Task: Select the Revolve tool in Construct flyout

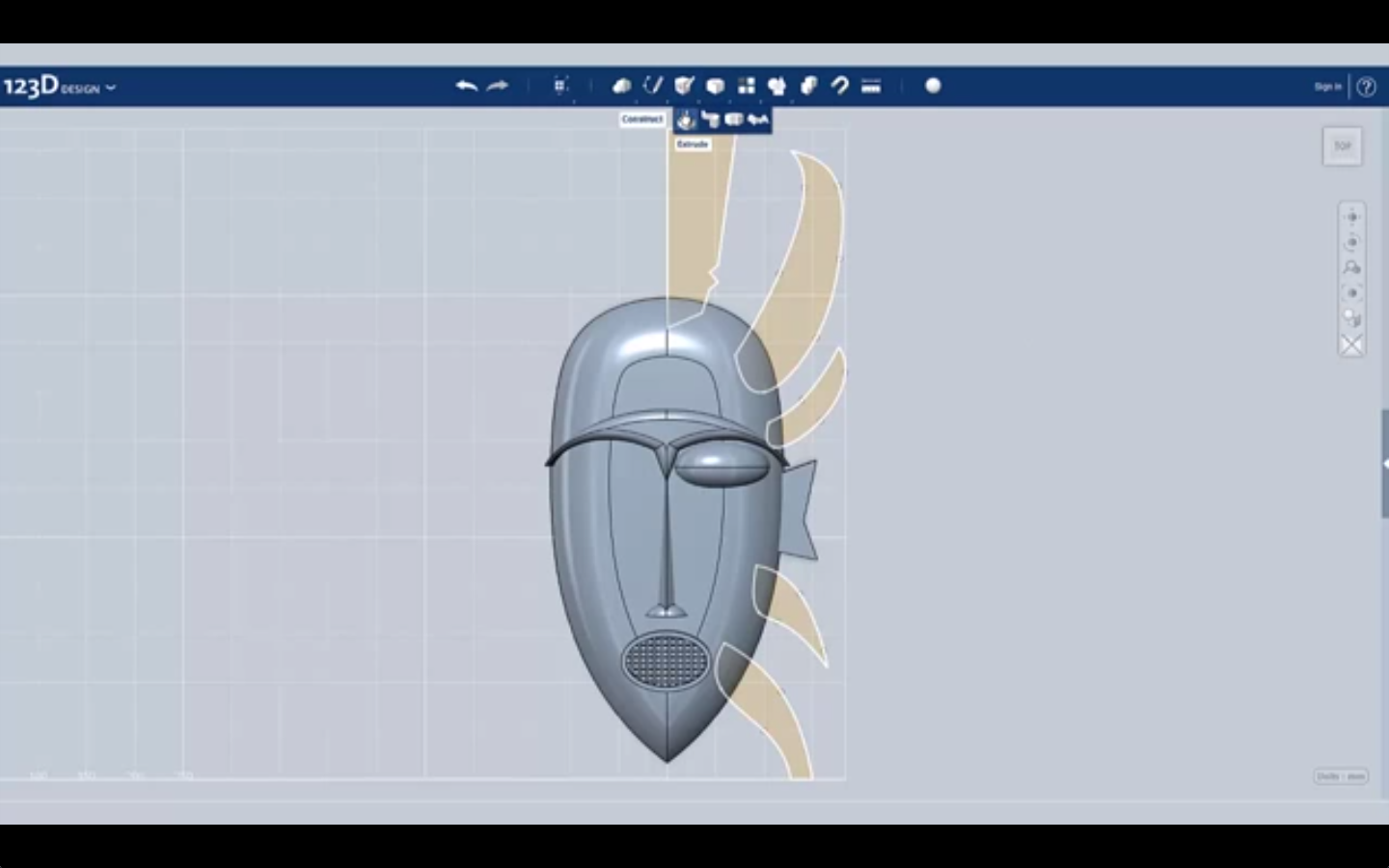Action: point(734,120)
